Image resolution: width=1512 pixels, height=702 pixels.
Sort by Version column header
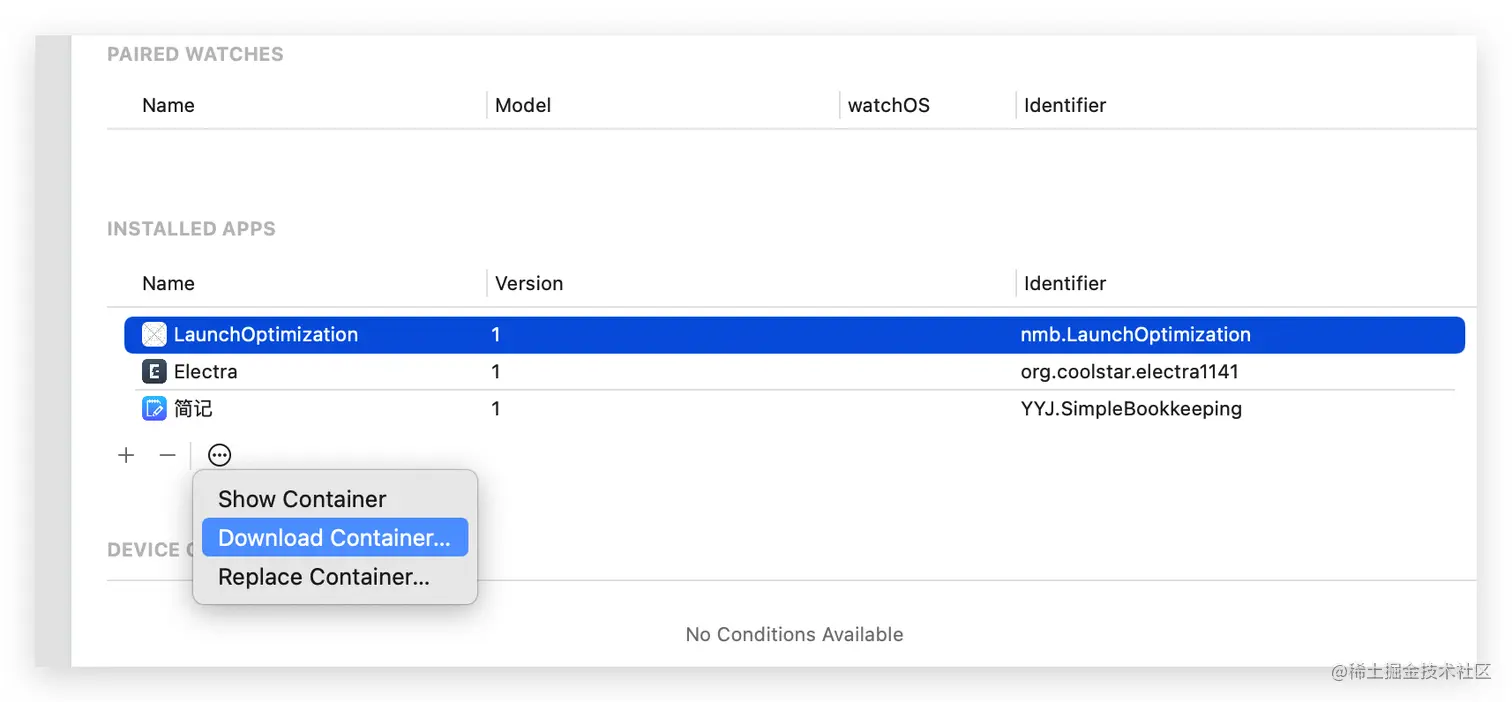coord(529,284)
